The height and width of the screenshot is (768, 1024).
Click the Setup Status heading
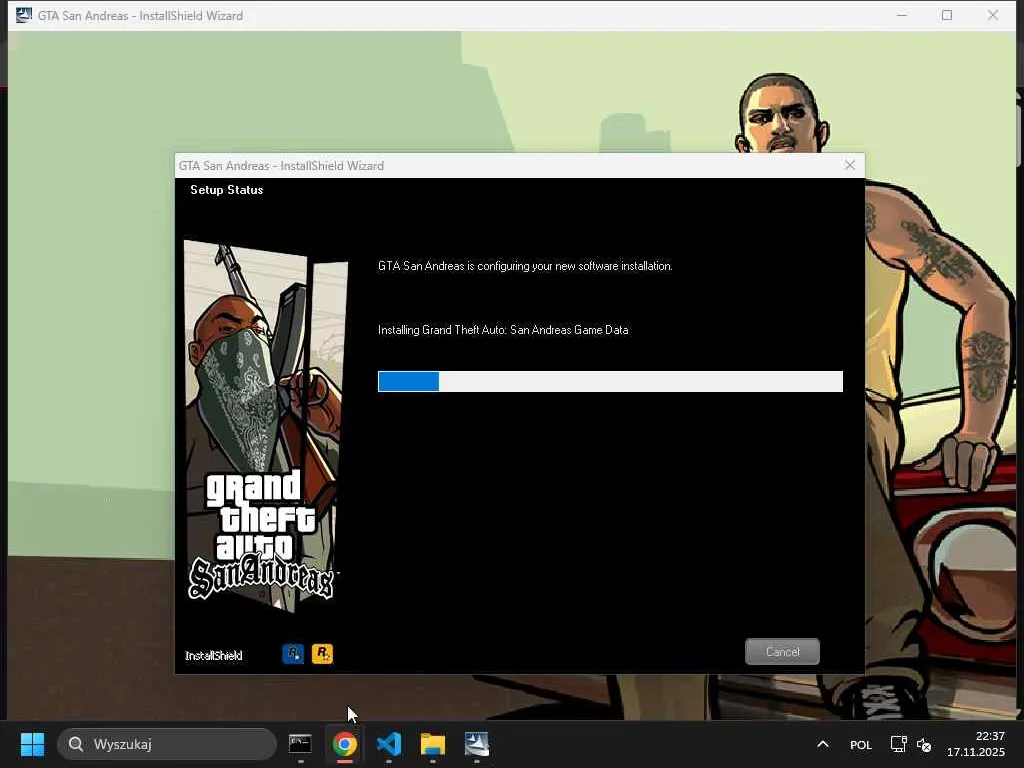click(x=227, y=190)
